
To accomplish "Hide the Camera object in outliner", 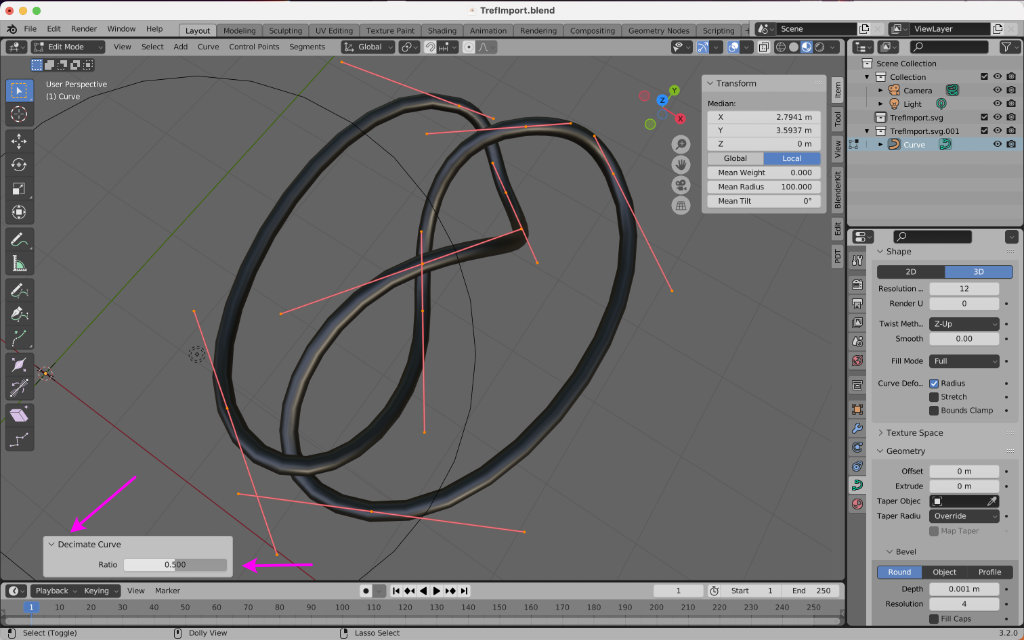I will pos(997,90).
